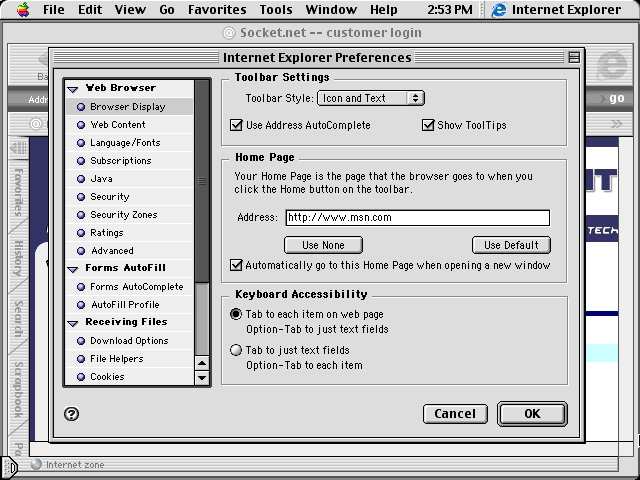
Task: Open the File menu
Action: coord(54,9)
